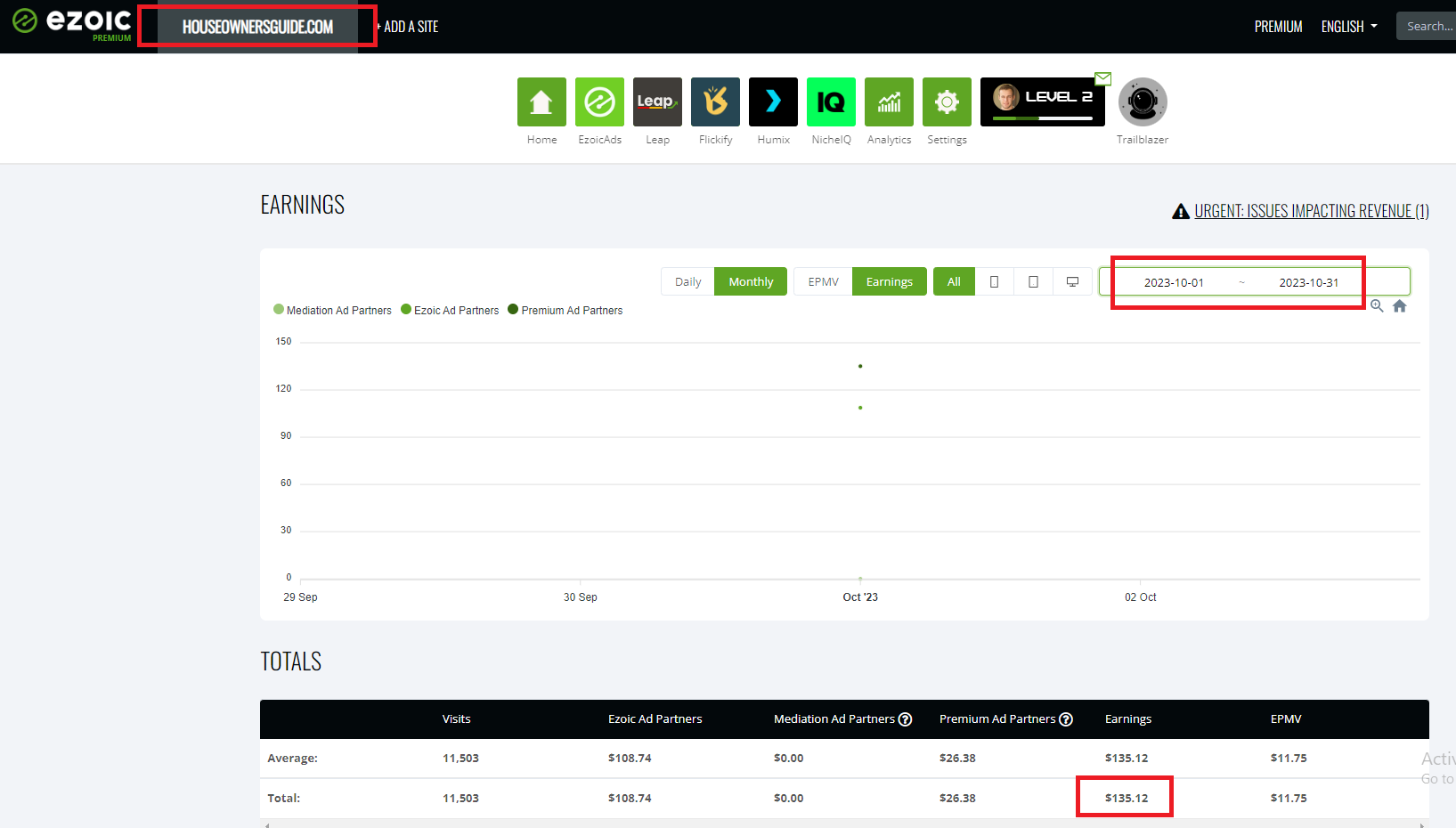
Task: Click the Total visits value 11,503
Action: coord(460,798)
